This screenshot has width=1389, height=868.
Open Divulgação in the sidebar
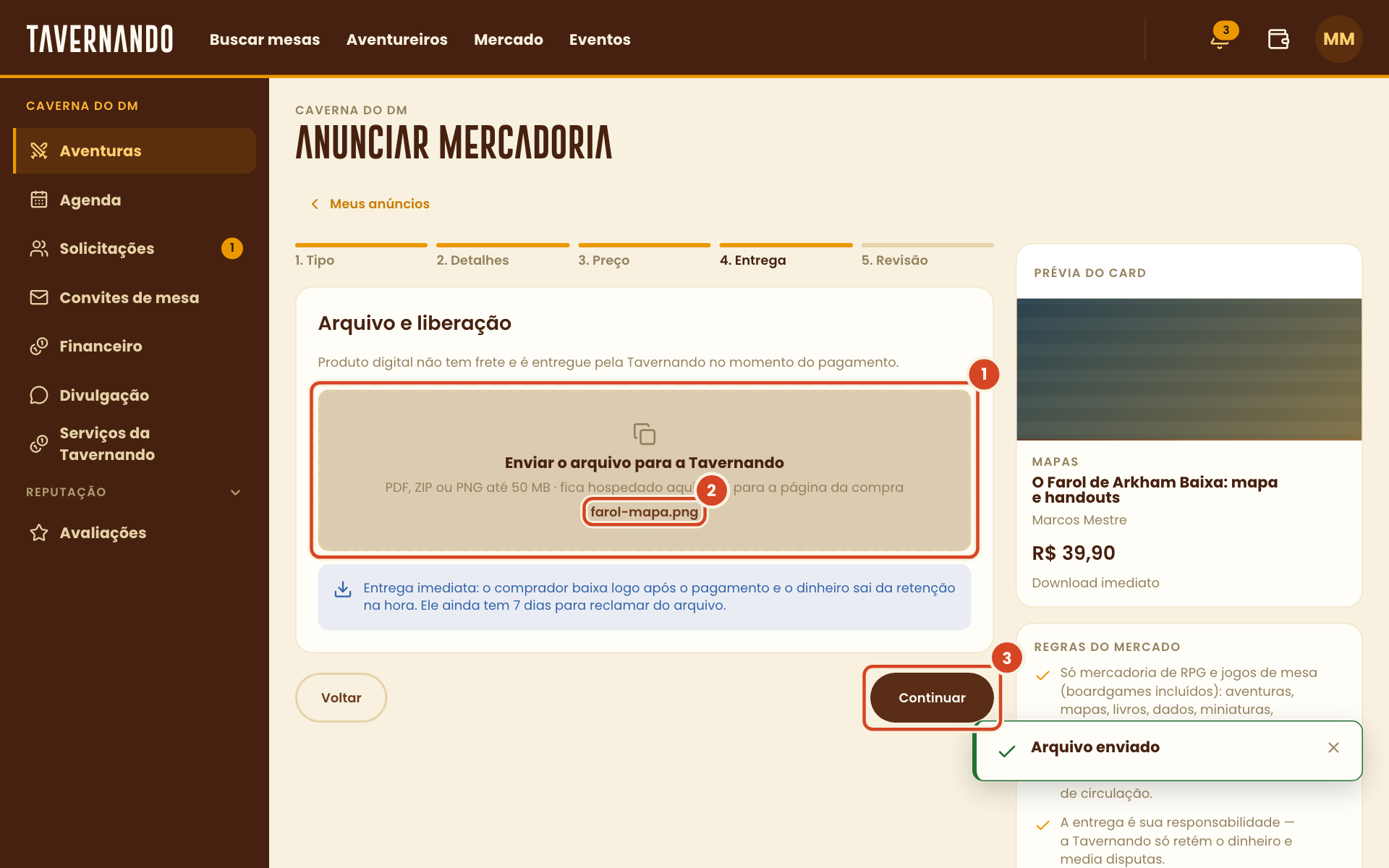click(135, 395)
